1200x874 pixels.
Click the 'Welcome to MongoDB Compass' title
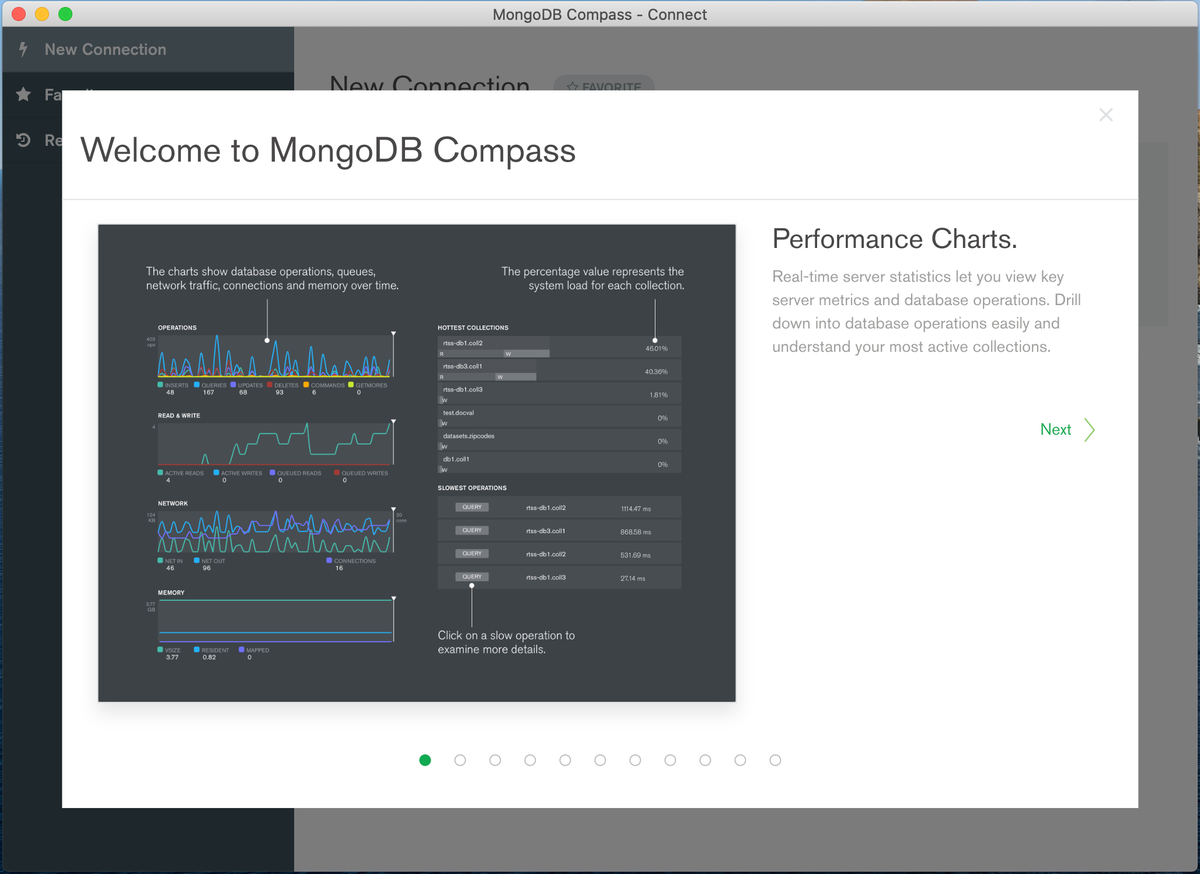[x=328, y=150]
